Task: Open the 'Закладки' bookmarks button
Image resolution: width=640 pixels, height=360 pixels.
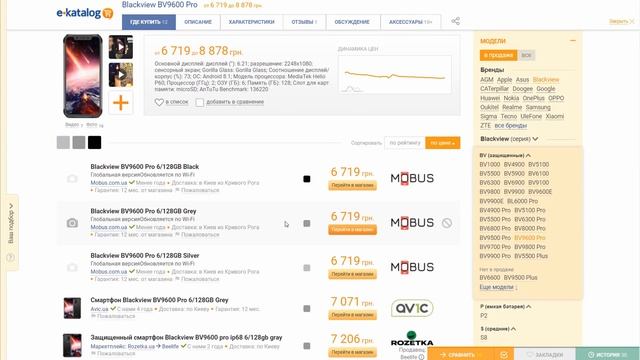Action: click(545, 355)
